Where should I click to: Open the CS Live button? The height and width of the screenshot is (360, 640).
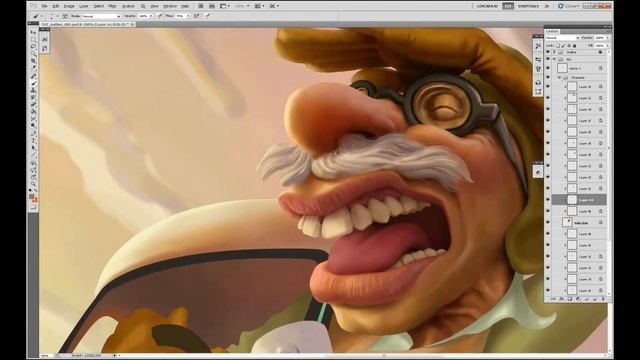pos(569,6)
